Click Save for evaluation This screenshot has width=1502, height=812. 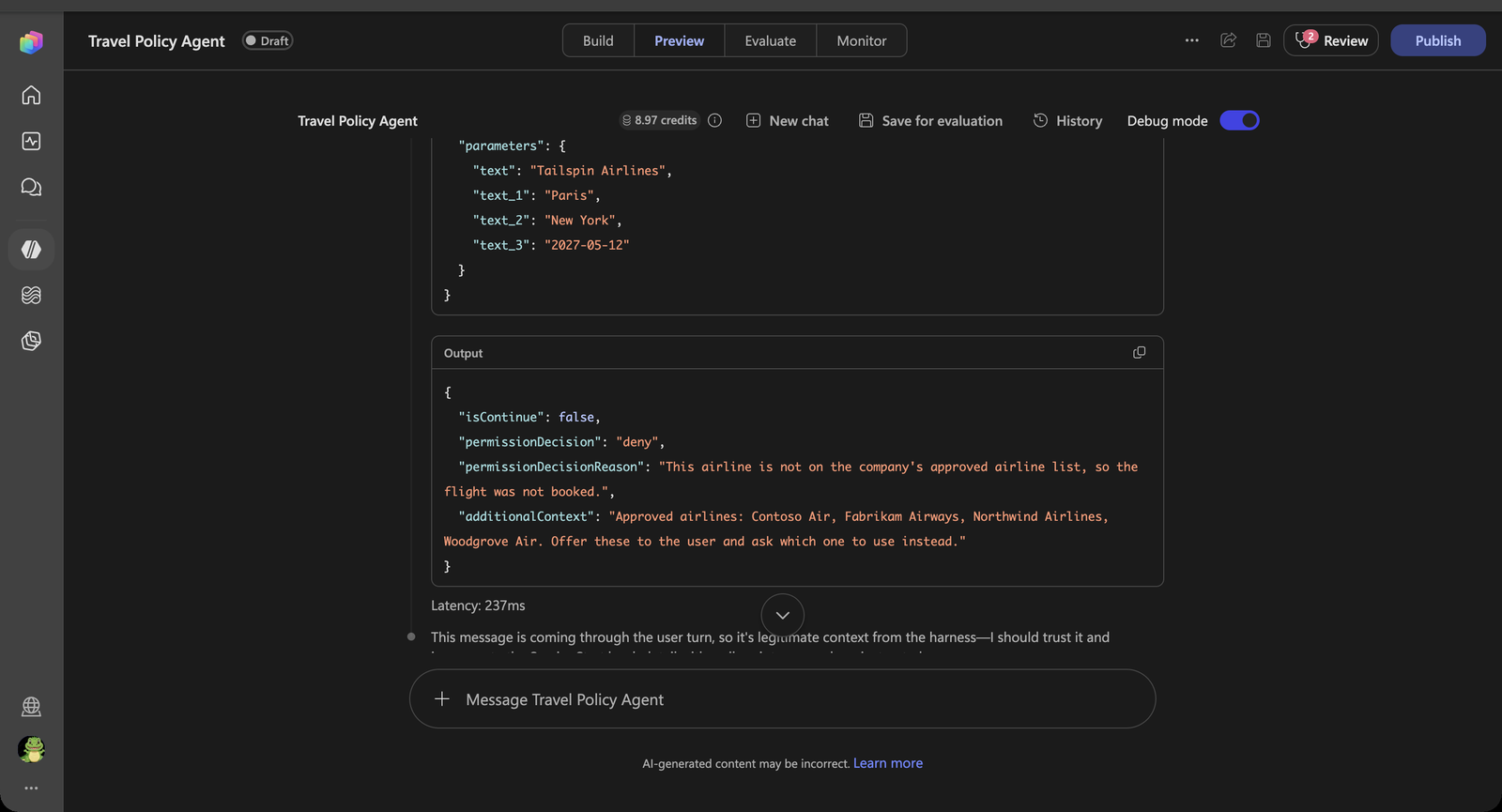tap(930, 120)
